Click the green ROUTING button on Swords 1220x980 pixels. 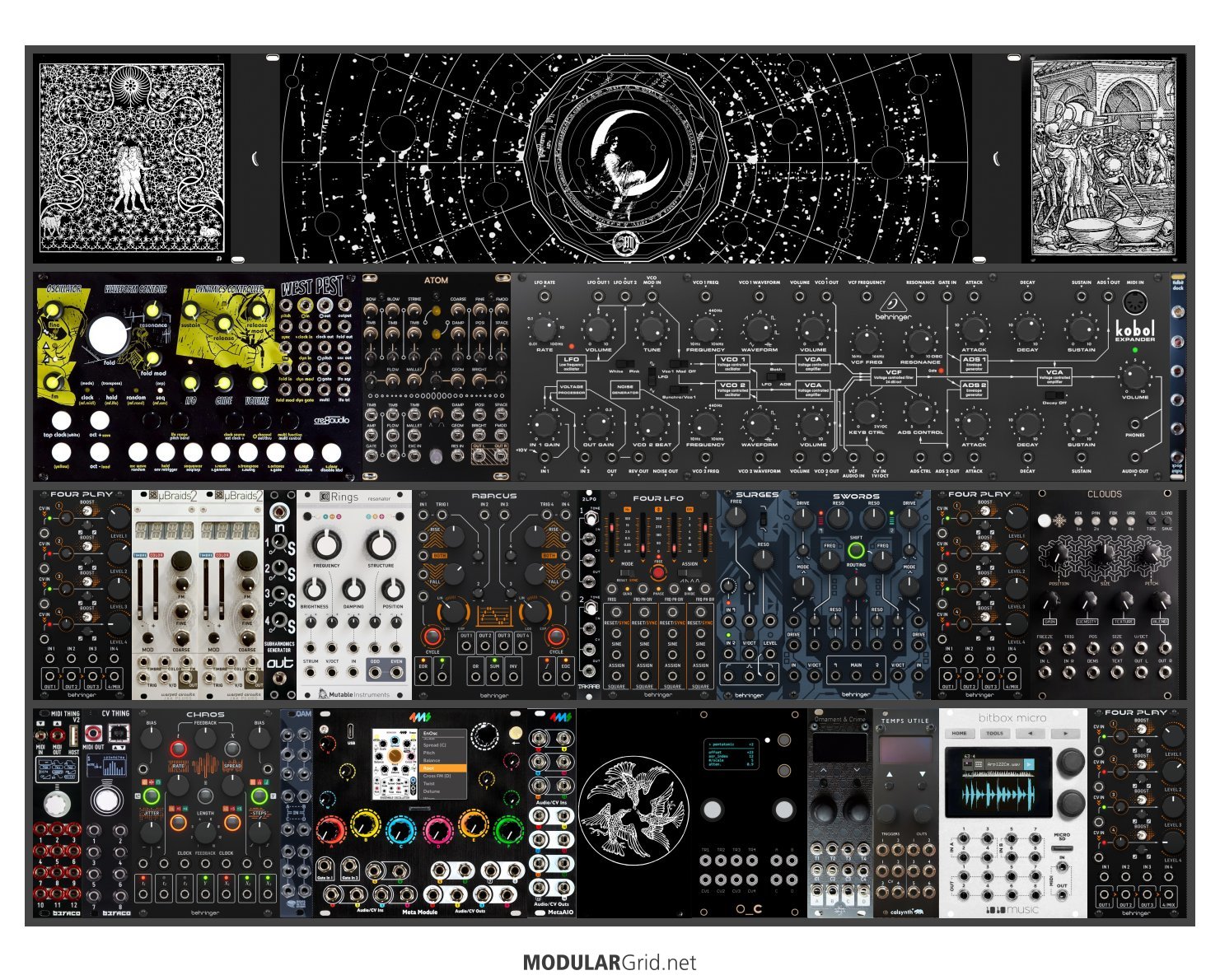[x=856, y=550]
